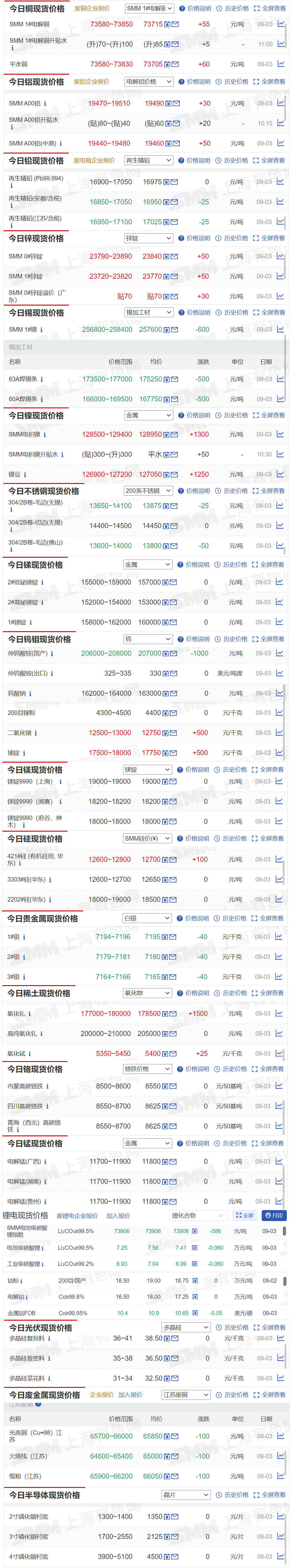Open 废铜企业报价 link

[x=93, y=9]
